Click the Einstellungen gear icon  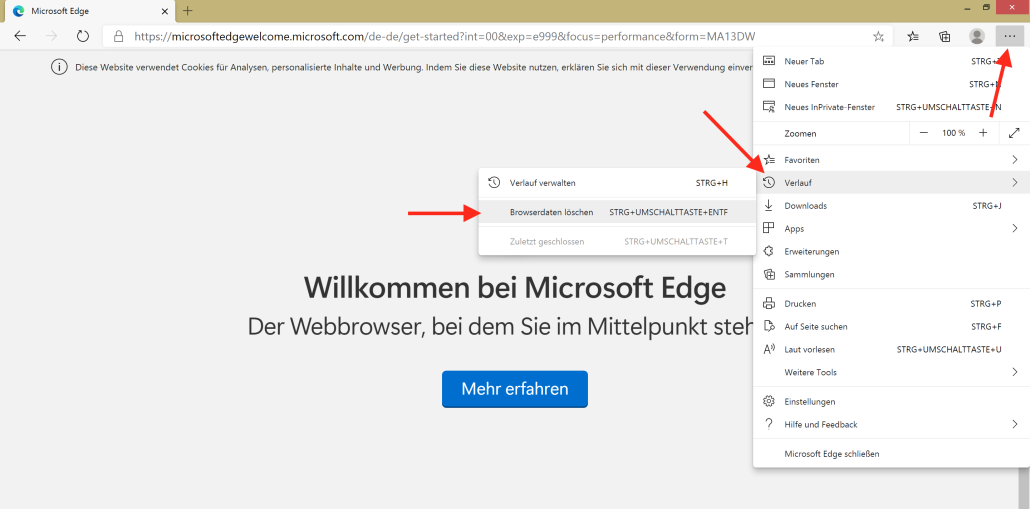point(769,401)
